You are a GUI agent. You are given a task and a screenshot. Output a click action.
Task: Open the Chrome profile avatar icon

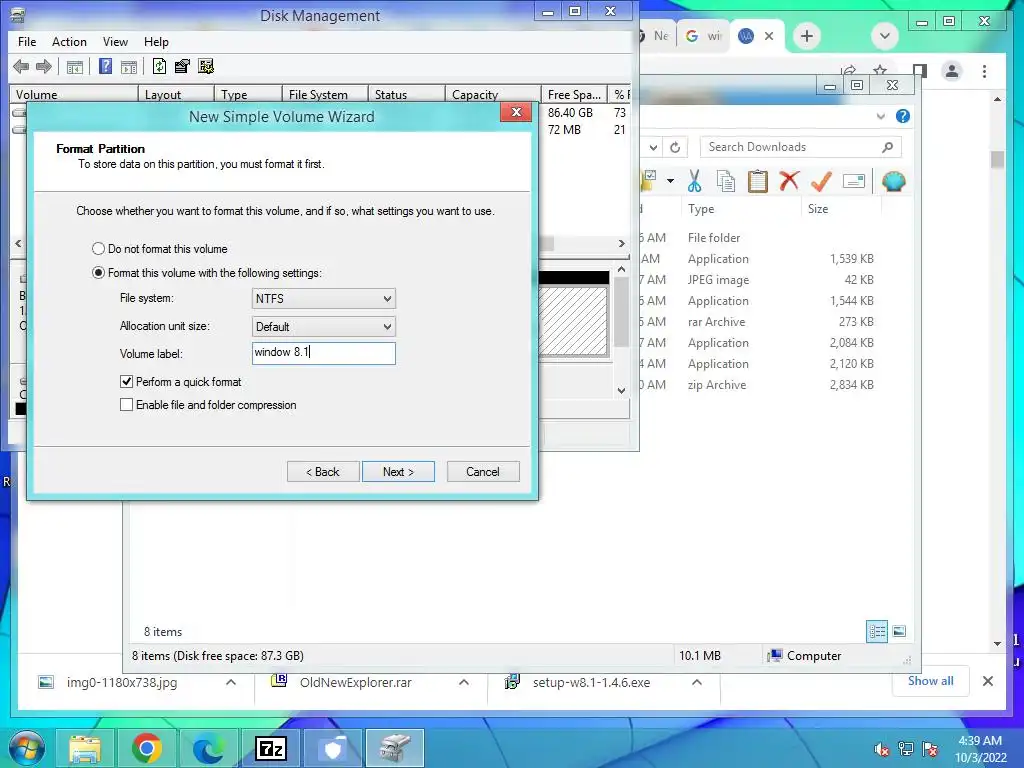click(952, 71)
